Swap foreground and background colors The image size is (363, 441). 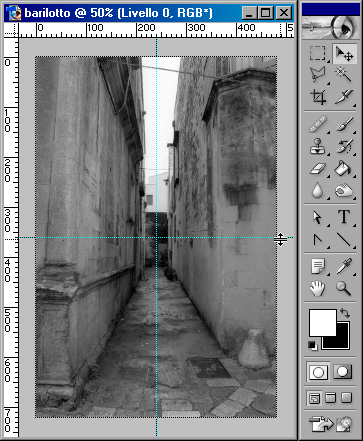click(x=345, y=313)
